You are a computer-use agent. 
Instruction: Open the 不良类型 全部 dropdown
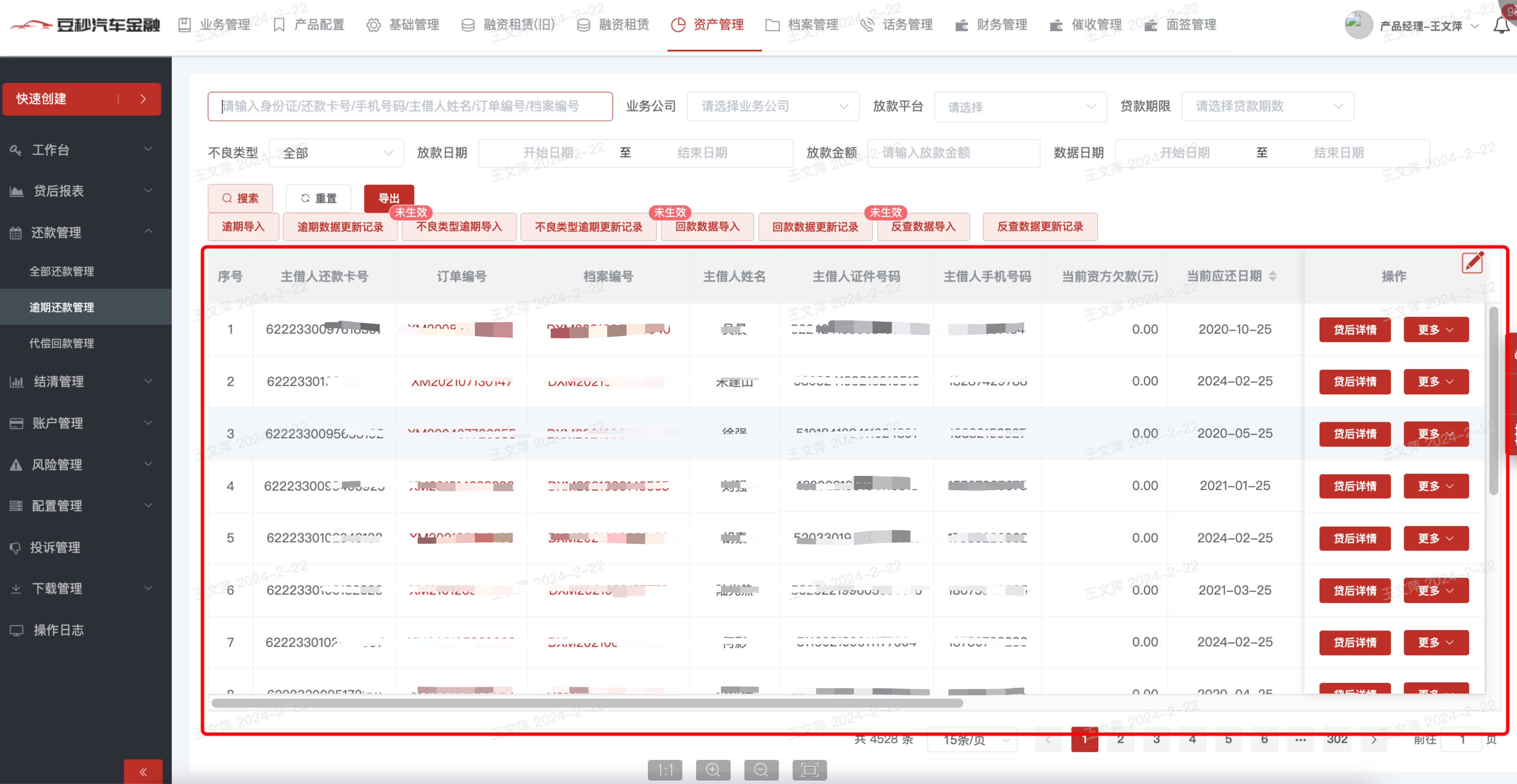(x=336, y=153)
